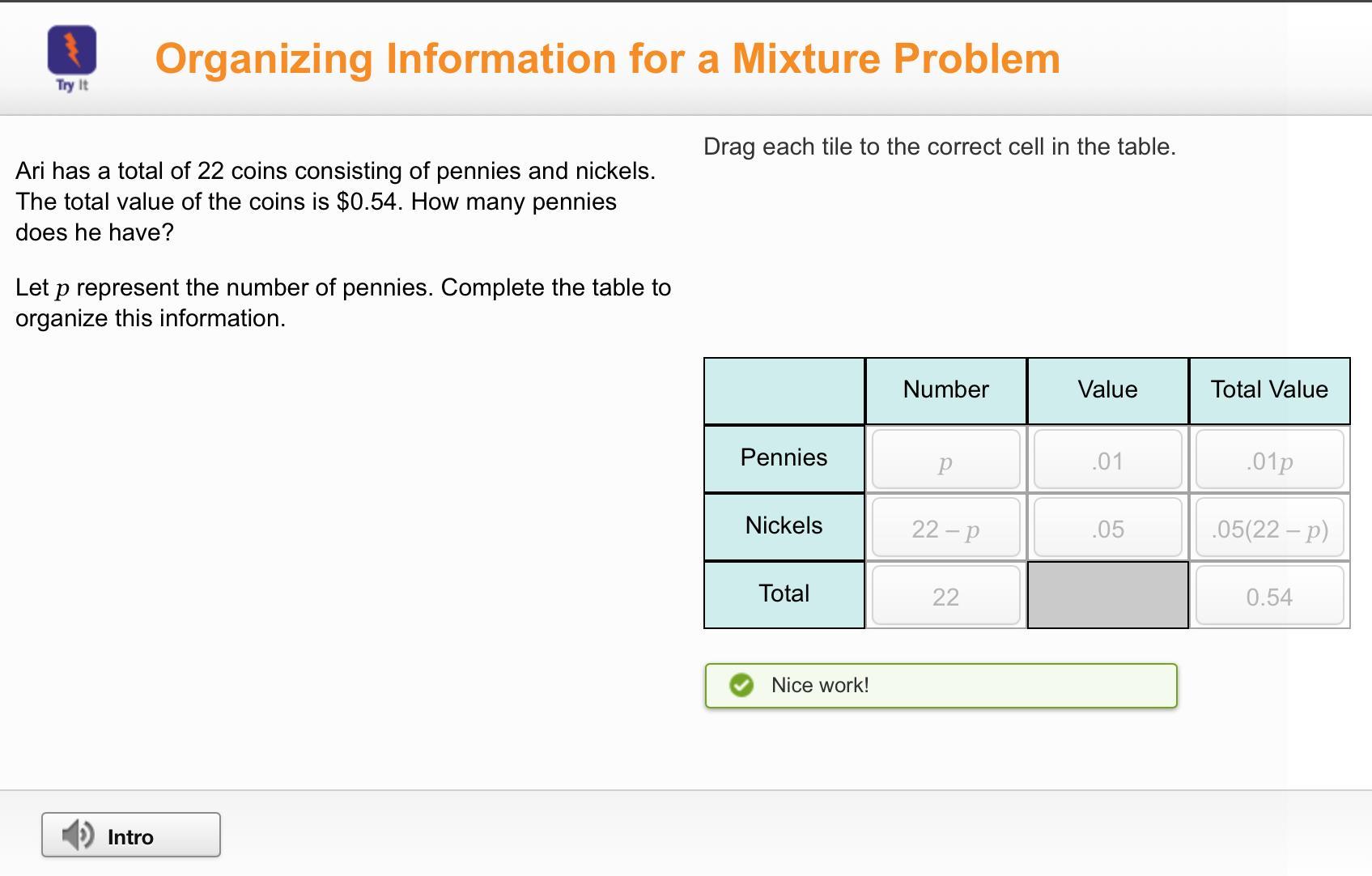Image resolution: width=1372 pixels, height=876 pixels.
Task: Click the Nickels row label
Action: point(784,526)
